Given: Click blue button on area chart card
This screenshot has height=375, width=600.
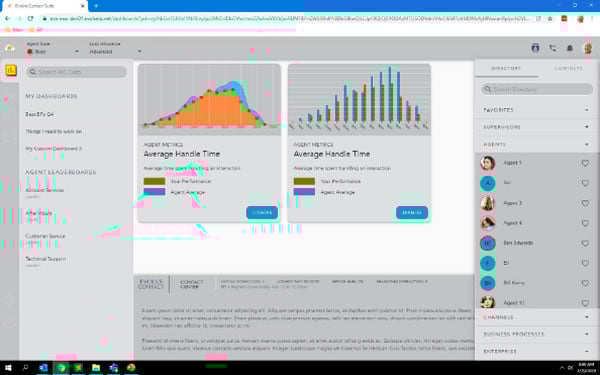Looking at the screenshot, I should 262,212.
